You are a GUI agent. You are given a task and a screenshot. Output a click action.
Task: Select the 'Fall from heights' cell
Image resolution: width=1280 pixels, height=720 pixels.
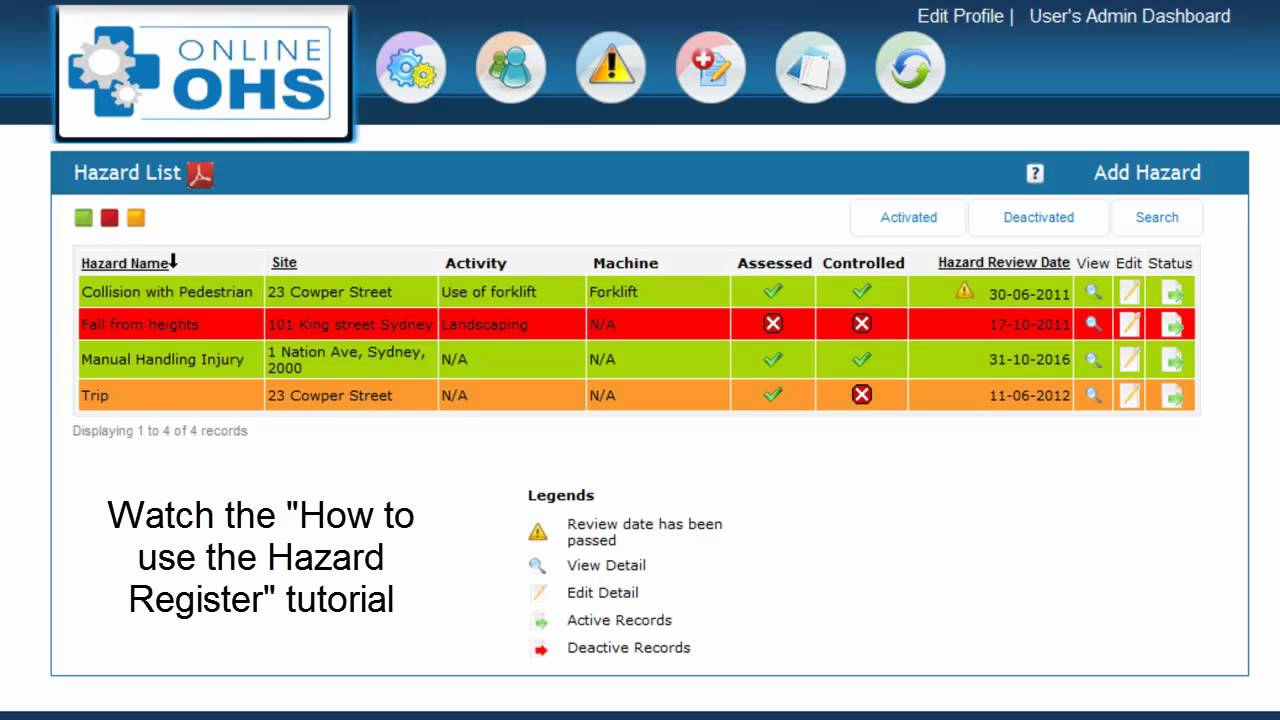tap(171, 324)
